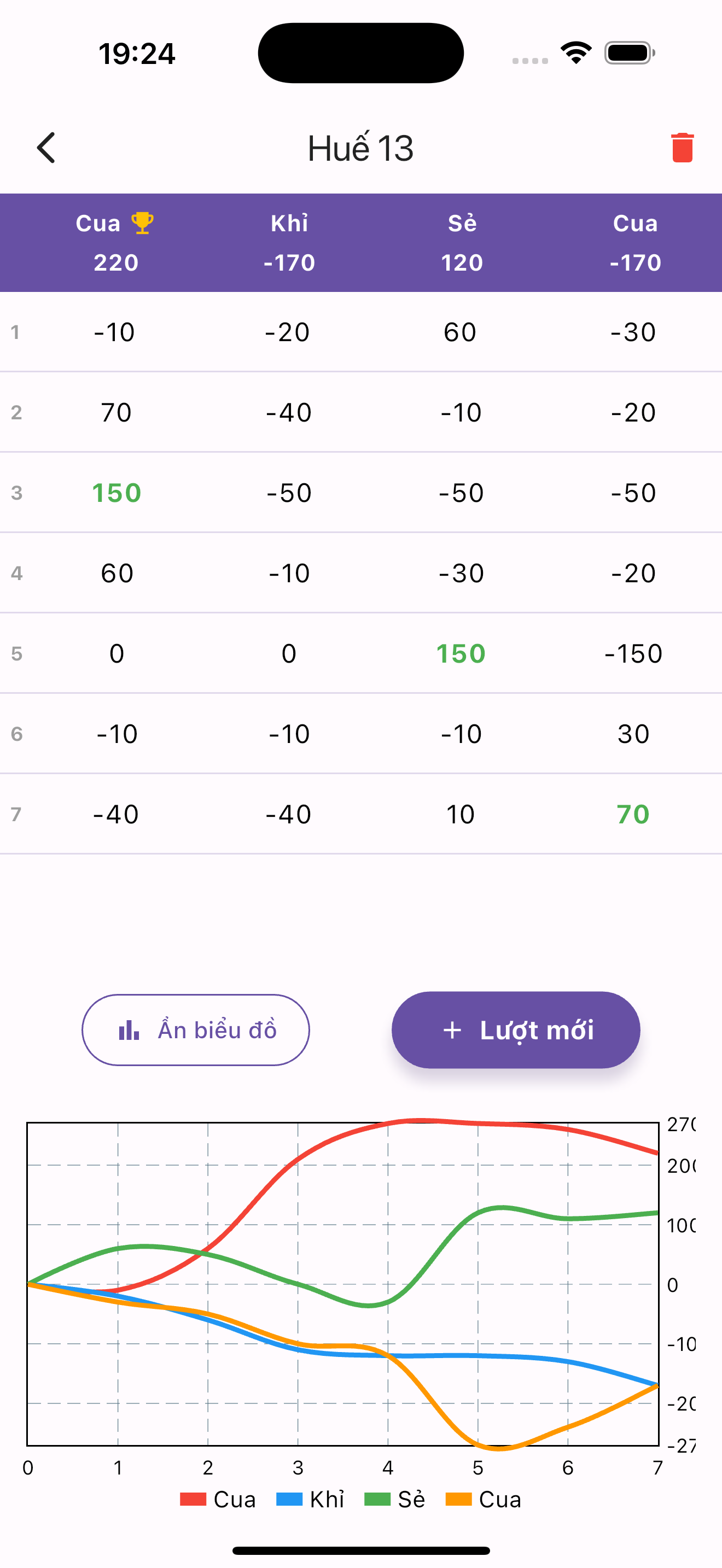Select the Sẻ player column header
Viewport: 722px width, 1568px height.
tap(462, 242)
